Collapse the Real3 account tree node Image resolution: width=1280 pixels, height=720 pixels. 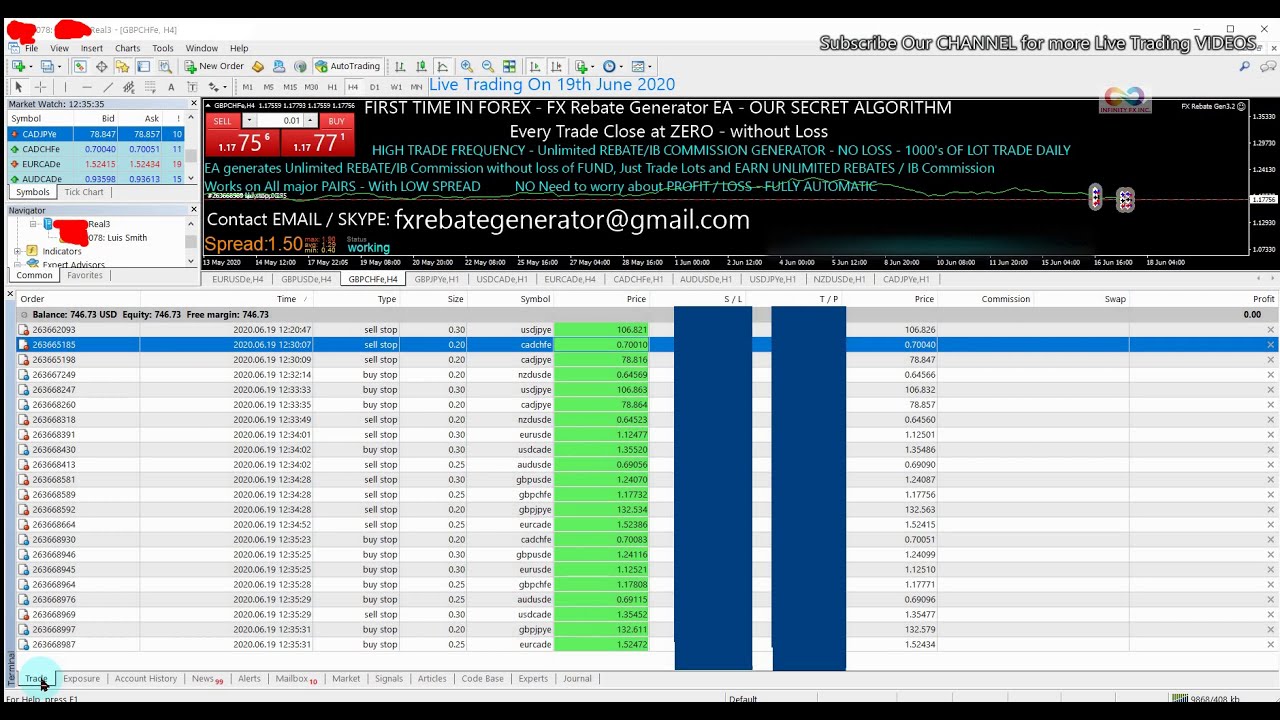click(33, 224)
